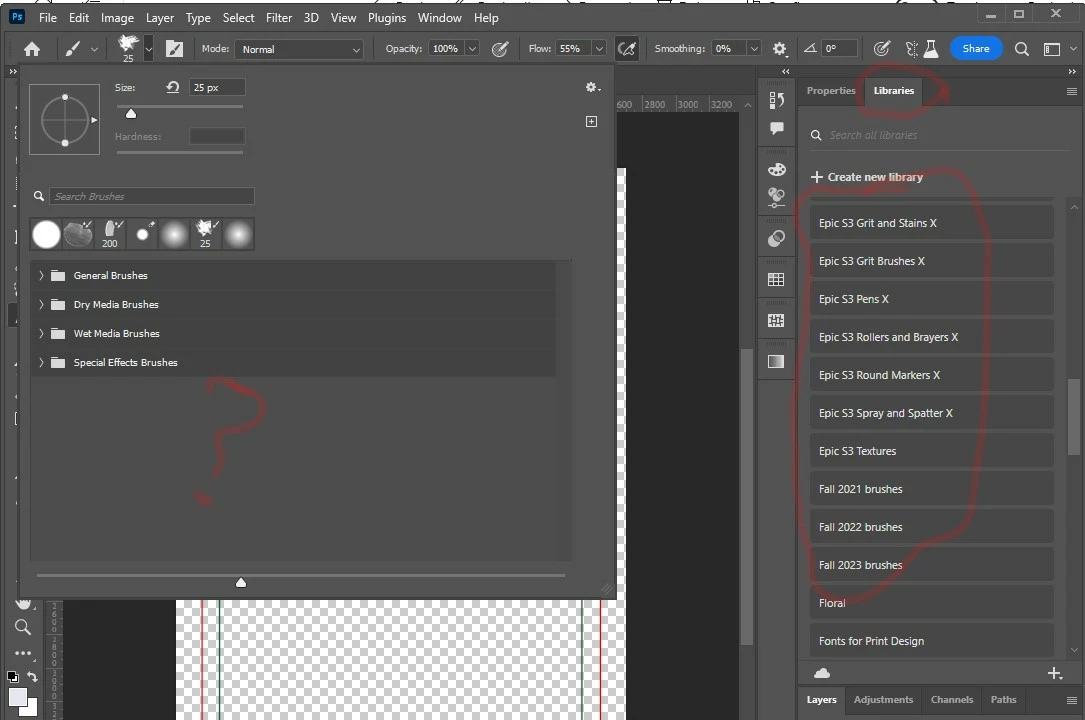This screenshot has width=1085, height=720.
Task: Open the Beta flask icon in options bar
Action: pos(931,49)
